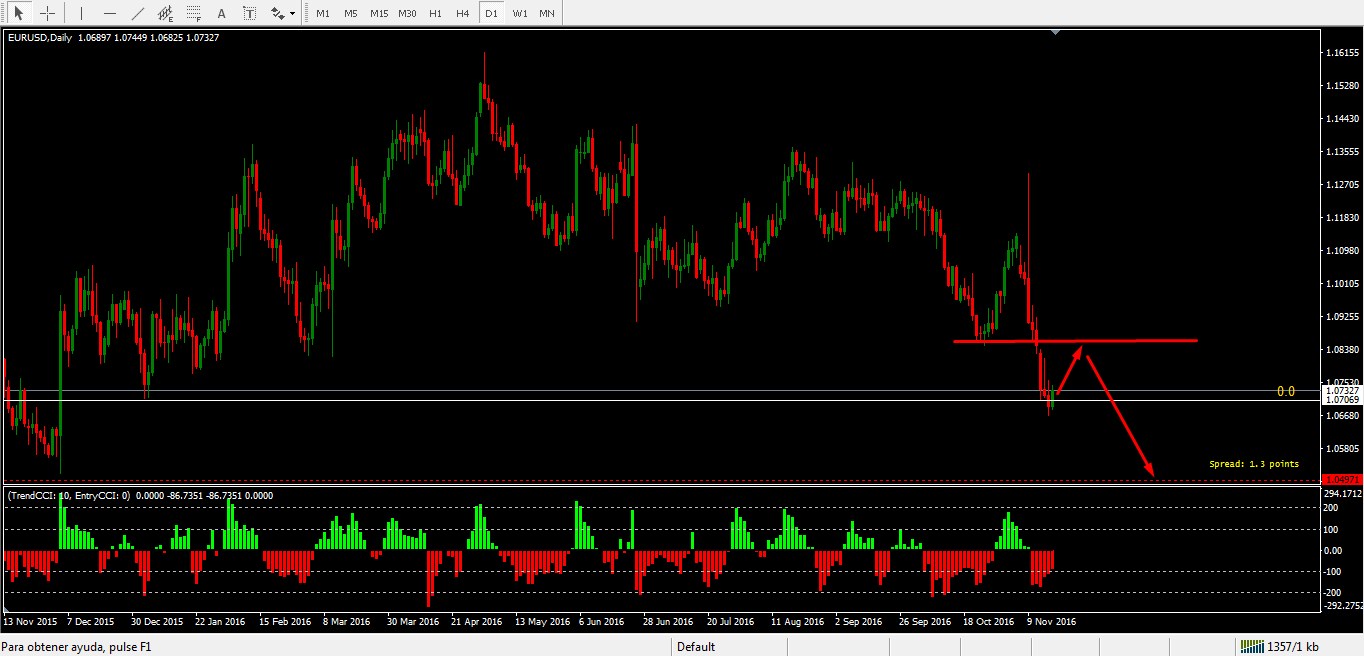Choose the horizontal line drawing tool
Screen dimensions: 1364x656
click(110, 14)
